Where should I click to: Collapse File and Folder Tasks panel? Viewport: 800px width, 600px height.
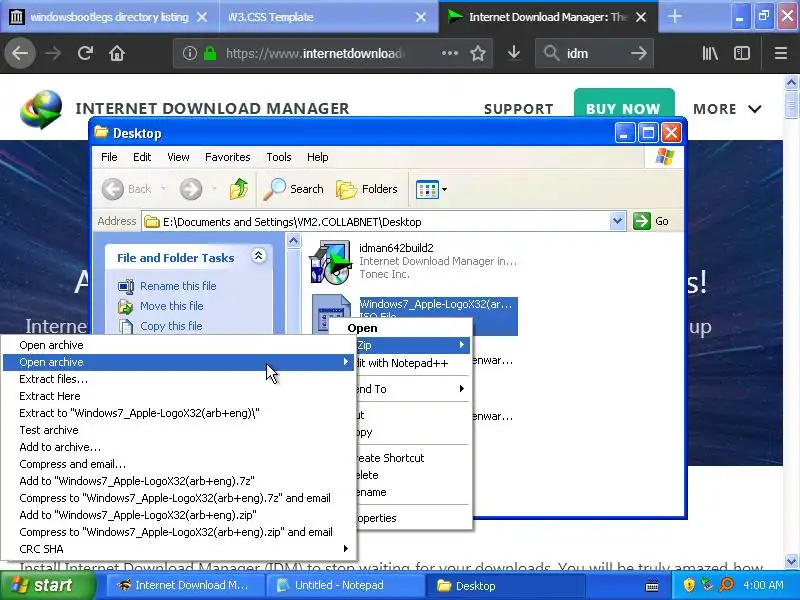(x=258, y=256)
